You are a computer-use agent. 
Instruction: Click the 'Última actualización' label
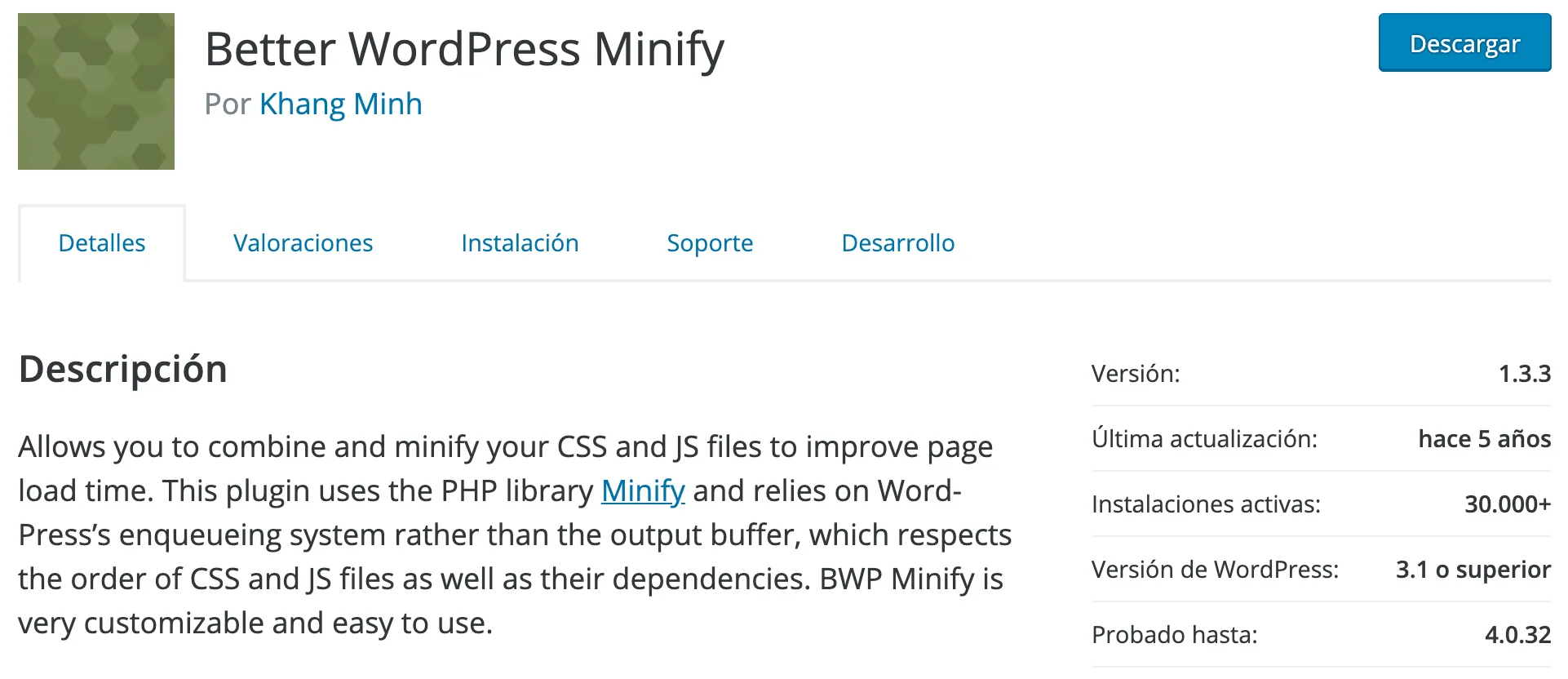[1207, 439]
